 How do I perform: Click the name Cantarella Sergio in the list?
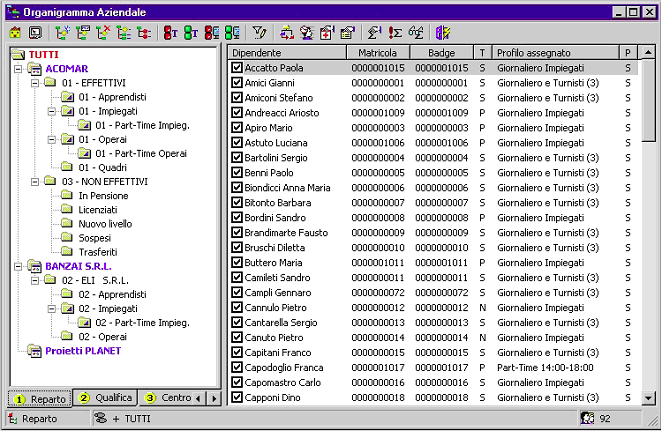281,323
